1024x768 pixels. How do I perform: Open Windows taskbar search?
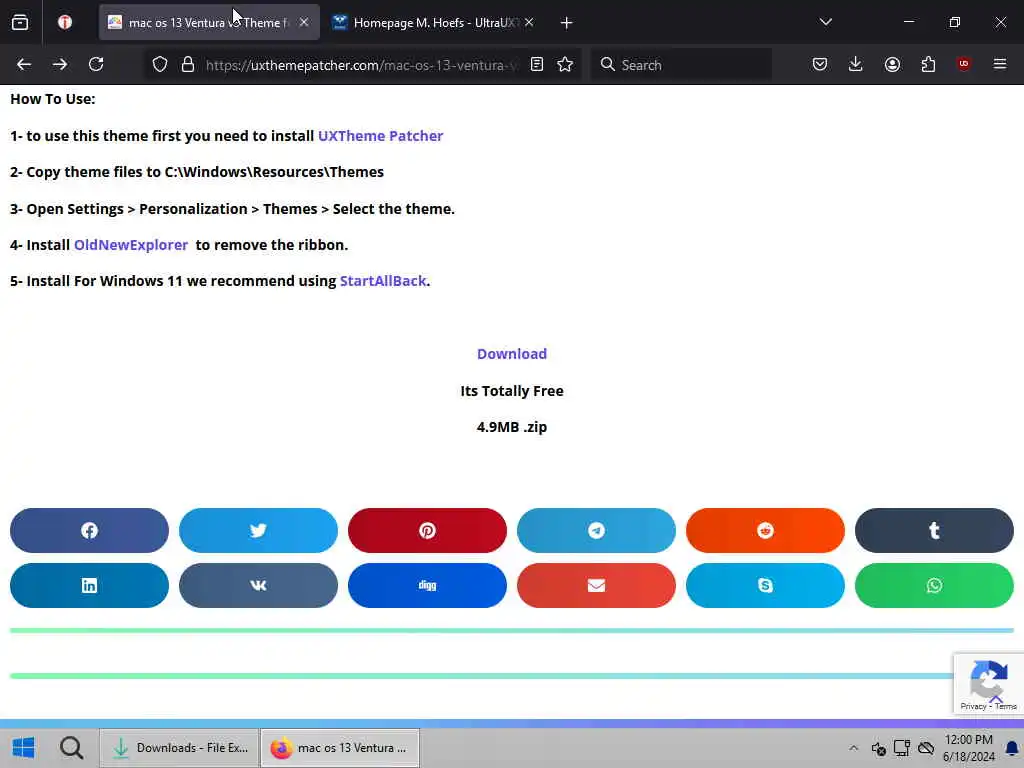click(71, 748)
